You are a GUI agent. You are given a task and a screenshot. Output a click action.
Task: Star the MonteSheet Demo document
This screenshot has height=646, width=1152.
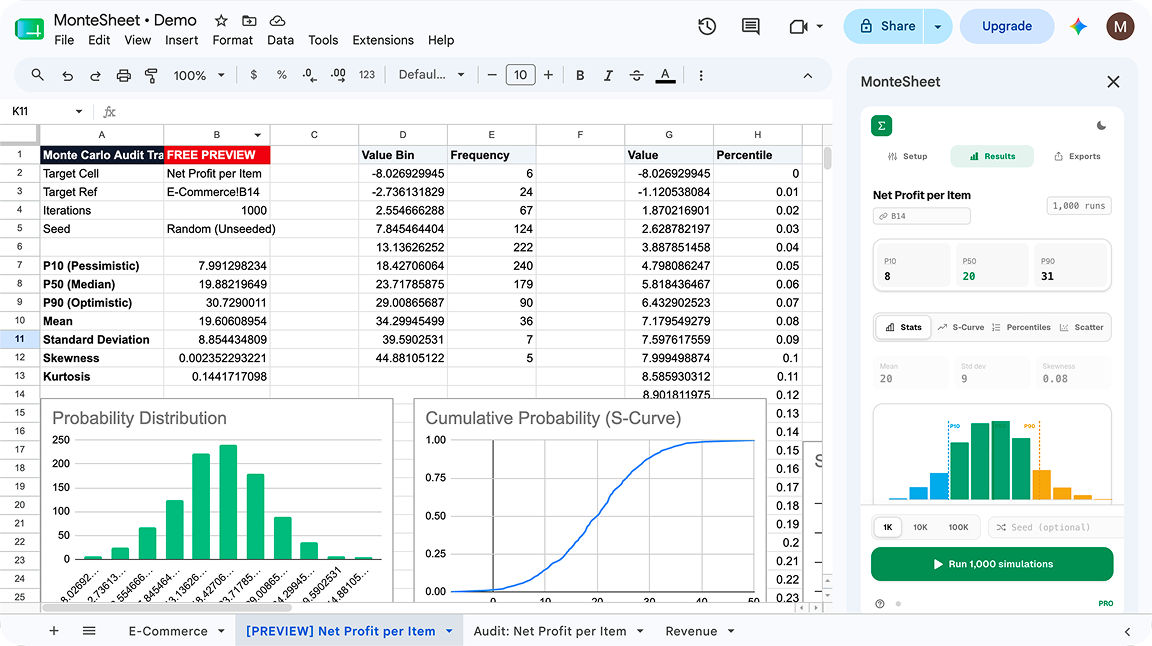point(220,21)
